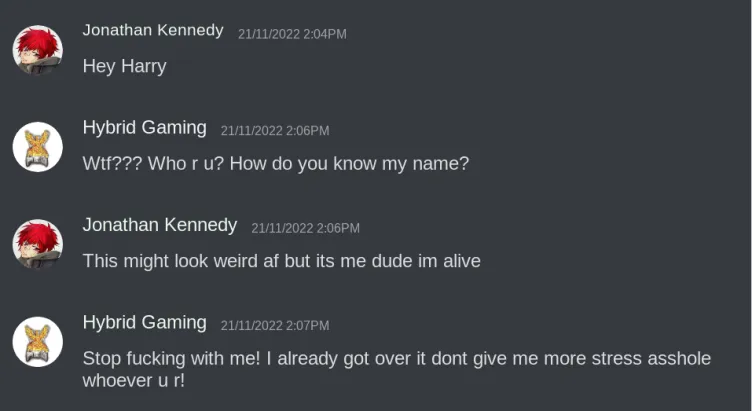
Task: Click Jonathan Kennedy's 2:06PM timestamp
Action: [305, 228]
